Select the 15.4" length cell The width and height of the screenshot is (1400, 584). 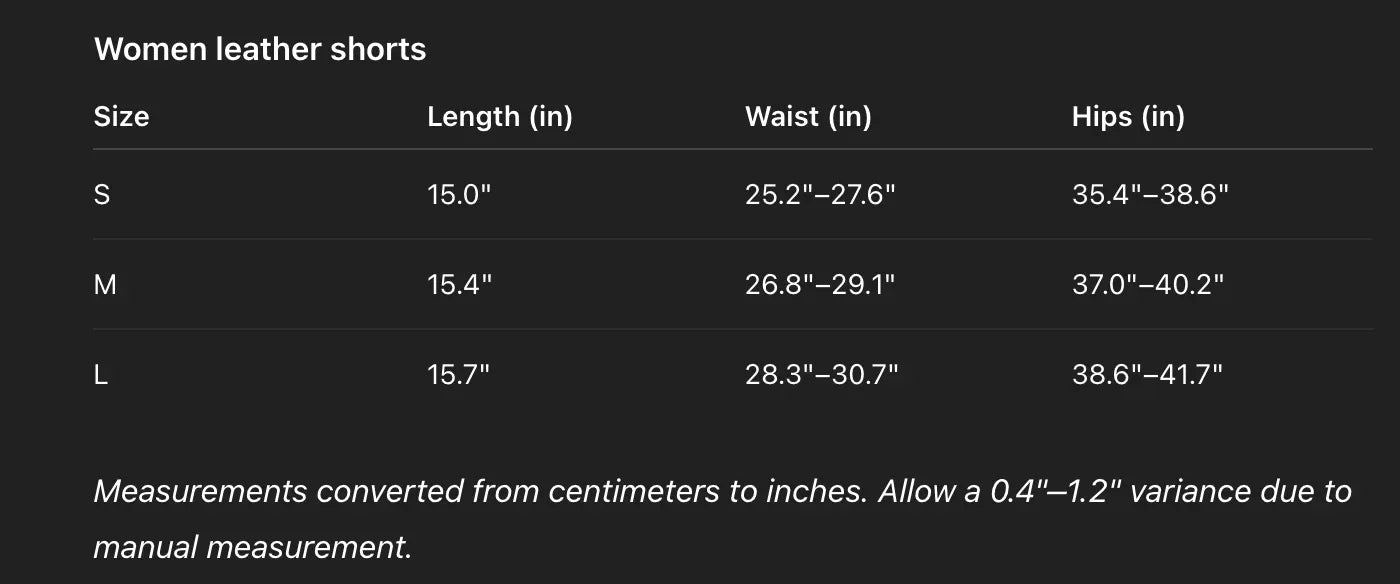coord(459,285)
